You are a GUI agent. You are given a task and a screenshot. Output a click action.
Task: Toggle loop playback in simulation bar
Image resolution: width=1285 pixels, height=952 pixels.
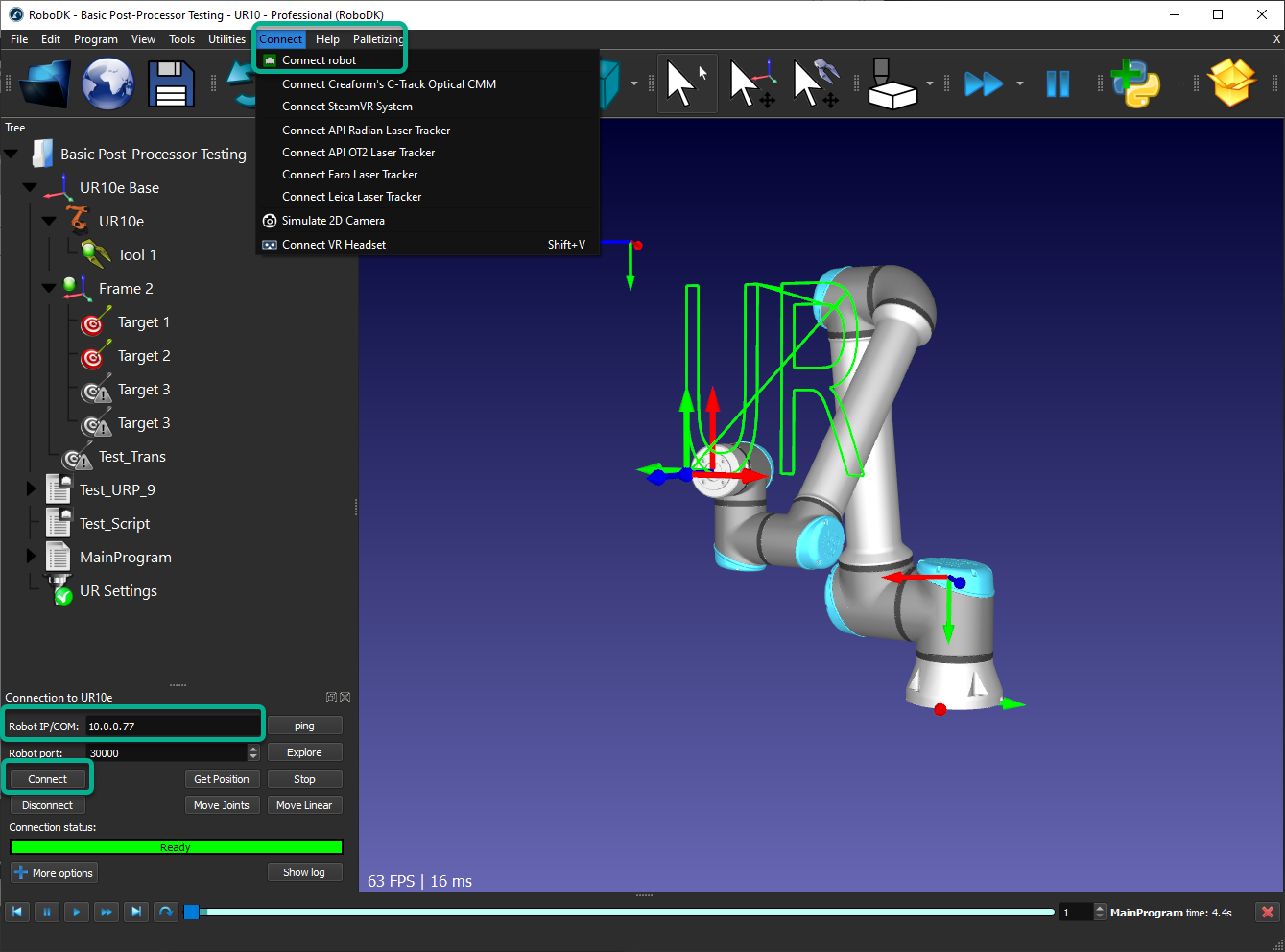[x=166, y=912]
